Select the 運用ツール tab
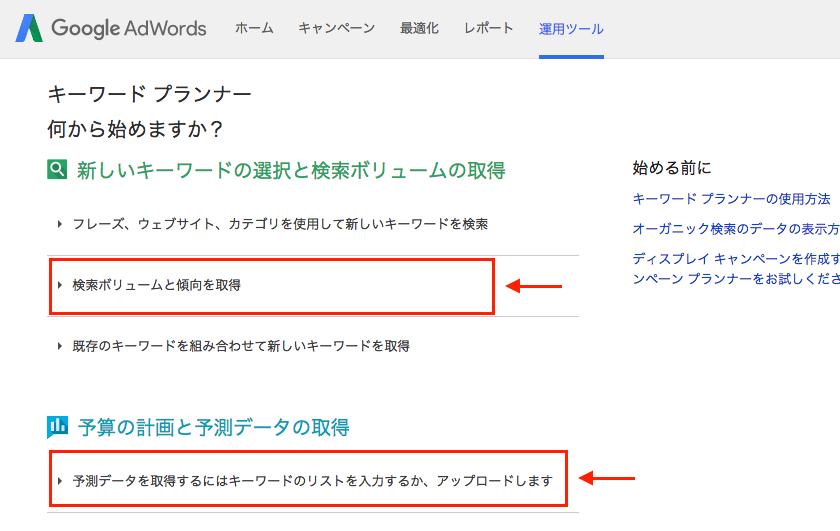The width and height of the screenshot is (840, 531). [x=571, y=29]
